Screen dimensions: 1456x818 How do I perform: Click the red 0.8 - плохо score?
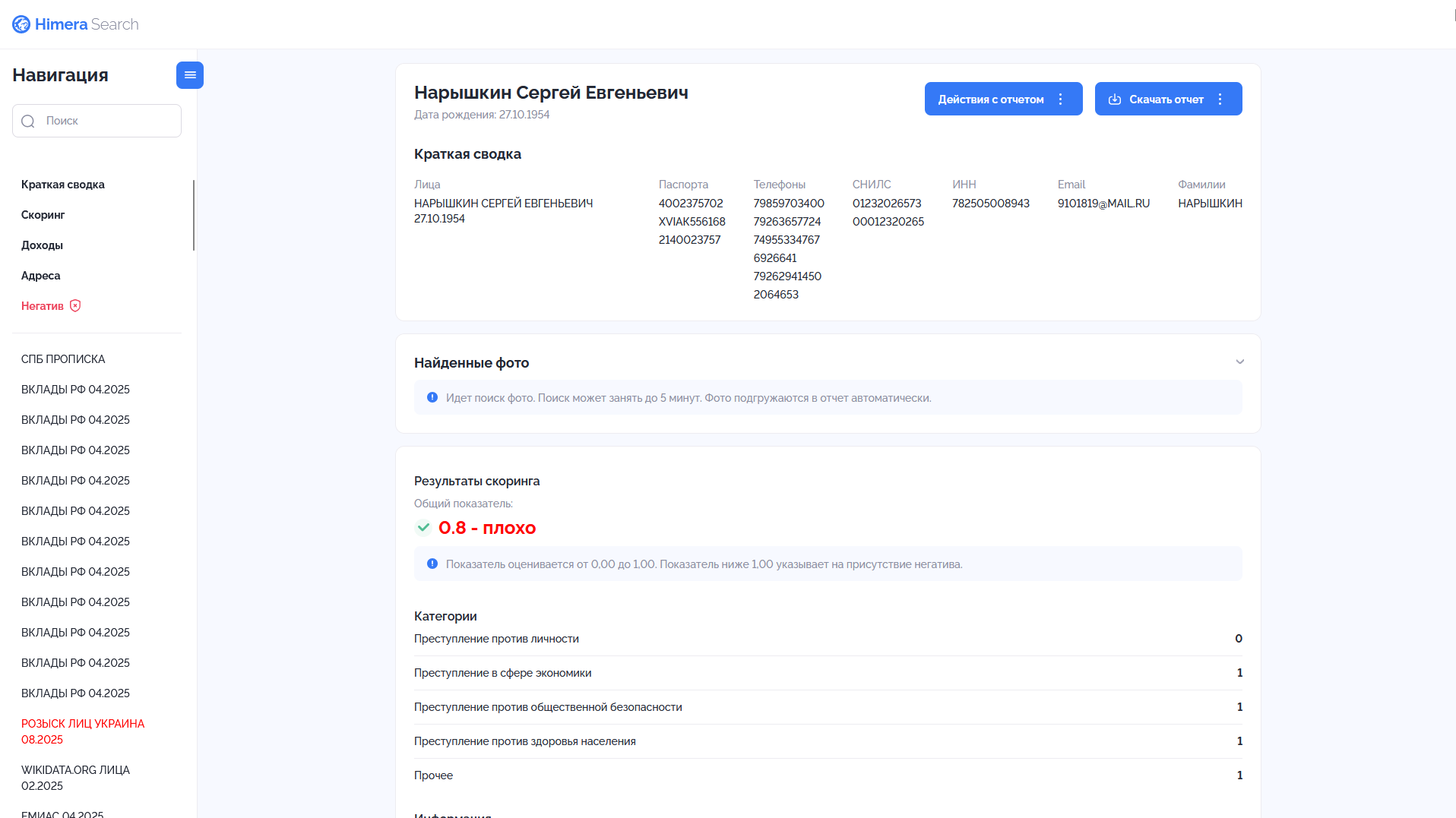click(487, 528)
